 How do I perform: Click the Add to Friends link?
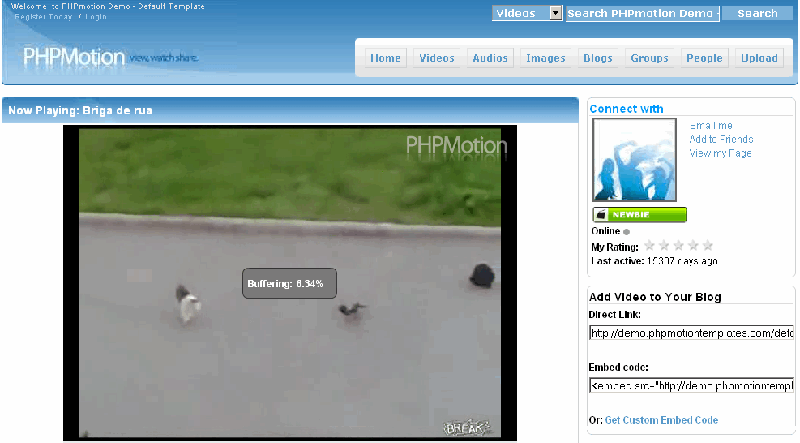(721, 139)
